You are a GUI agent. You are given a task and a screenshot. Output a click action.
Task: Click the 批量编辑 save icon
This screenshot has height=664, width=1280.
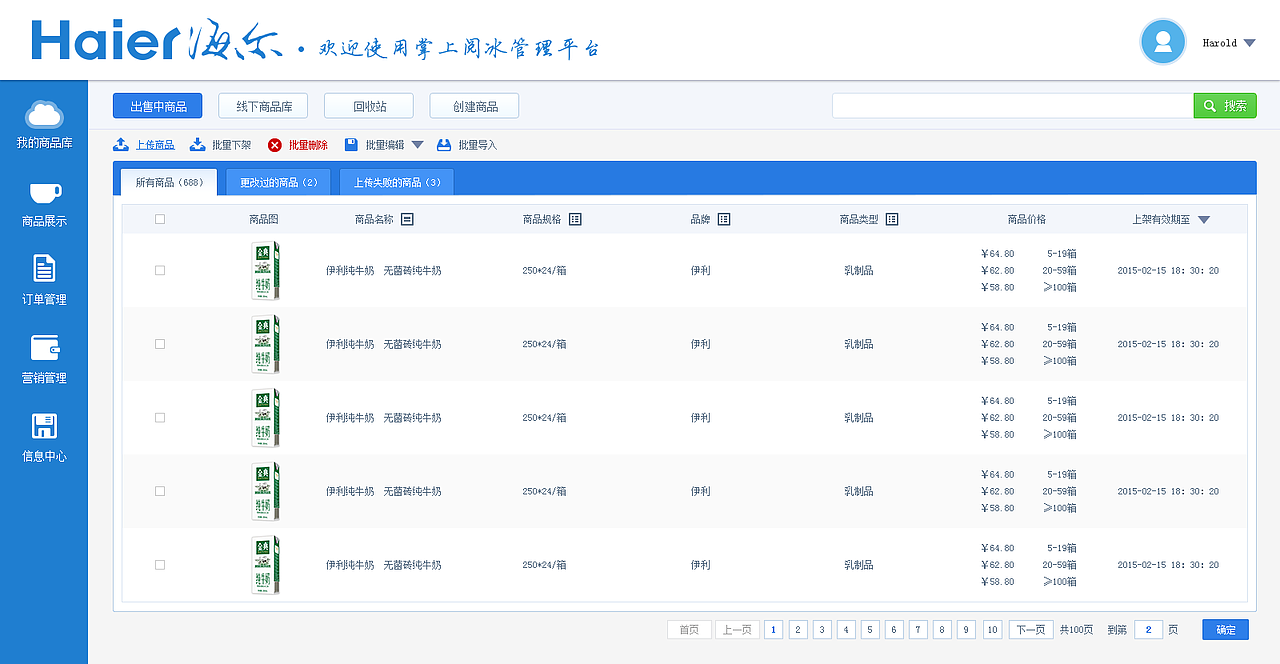click(351, 145)
